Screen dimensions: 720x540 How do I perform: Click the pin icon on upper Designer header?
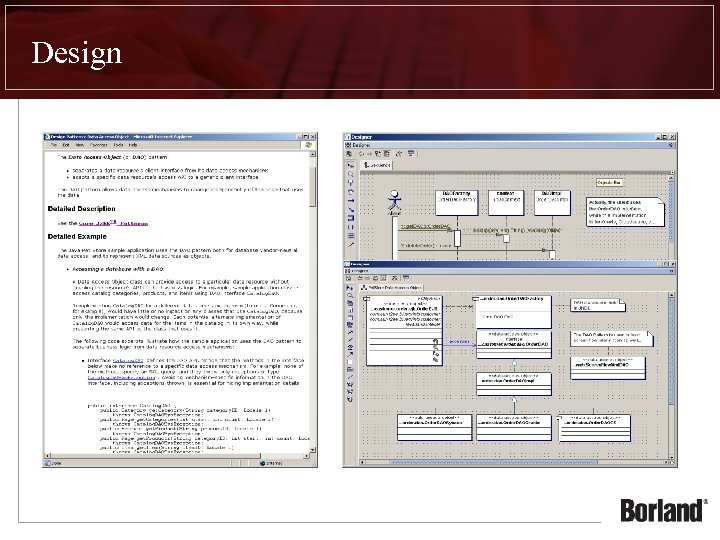[671, 145]
